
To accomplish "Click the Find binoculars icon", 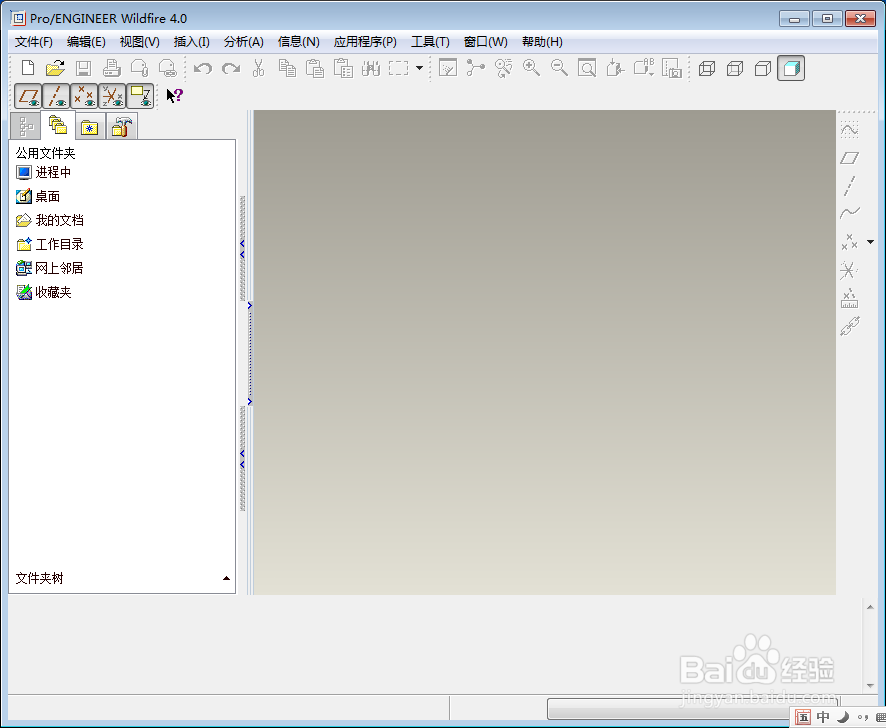I will coord(371,68).
